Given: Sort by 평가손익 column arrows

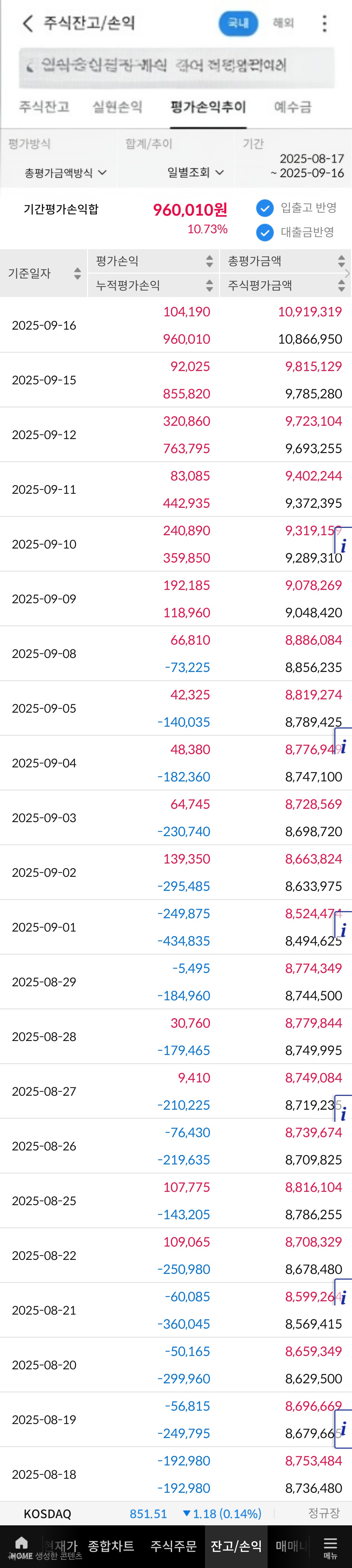Looking at the screenshot, I should coord(210,261).
